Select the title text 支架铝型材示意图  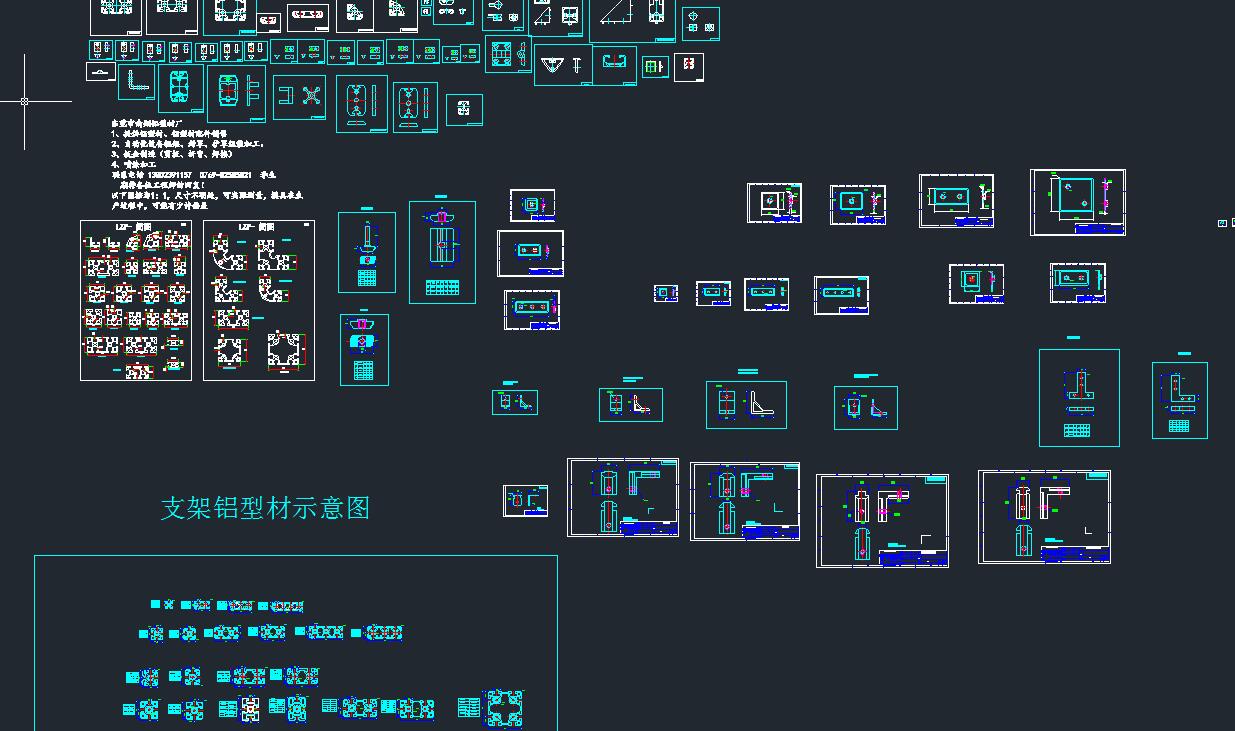tap(265, 508)
